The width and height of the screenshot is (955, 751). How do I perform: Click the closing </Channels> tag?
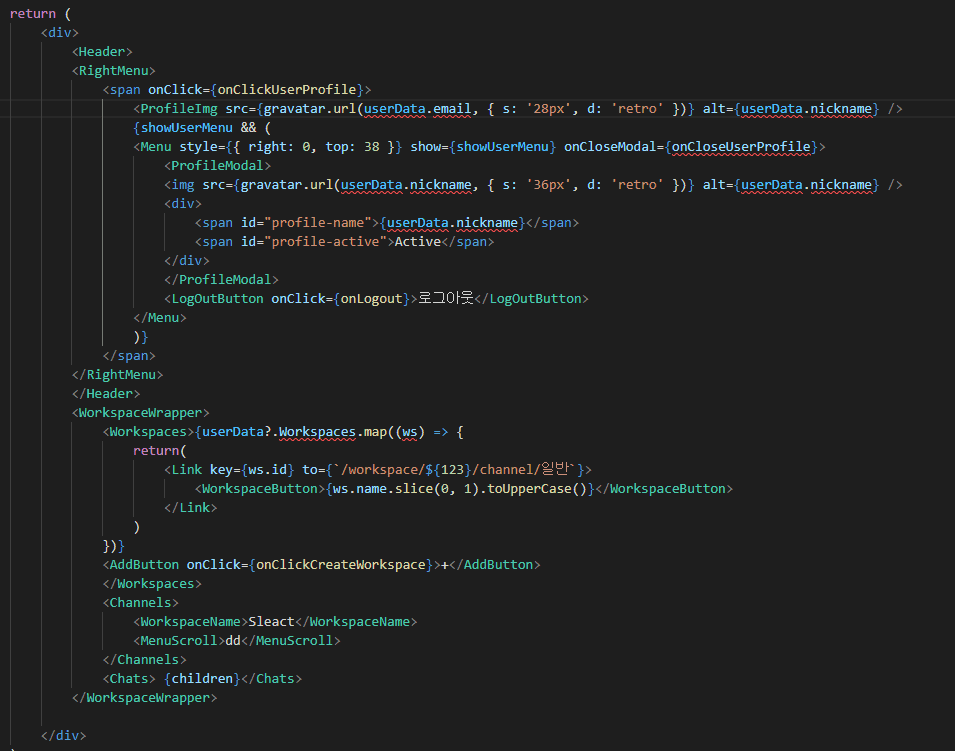pos(144,660)
